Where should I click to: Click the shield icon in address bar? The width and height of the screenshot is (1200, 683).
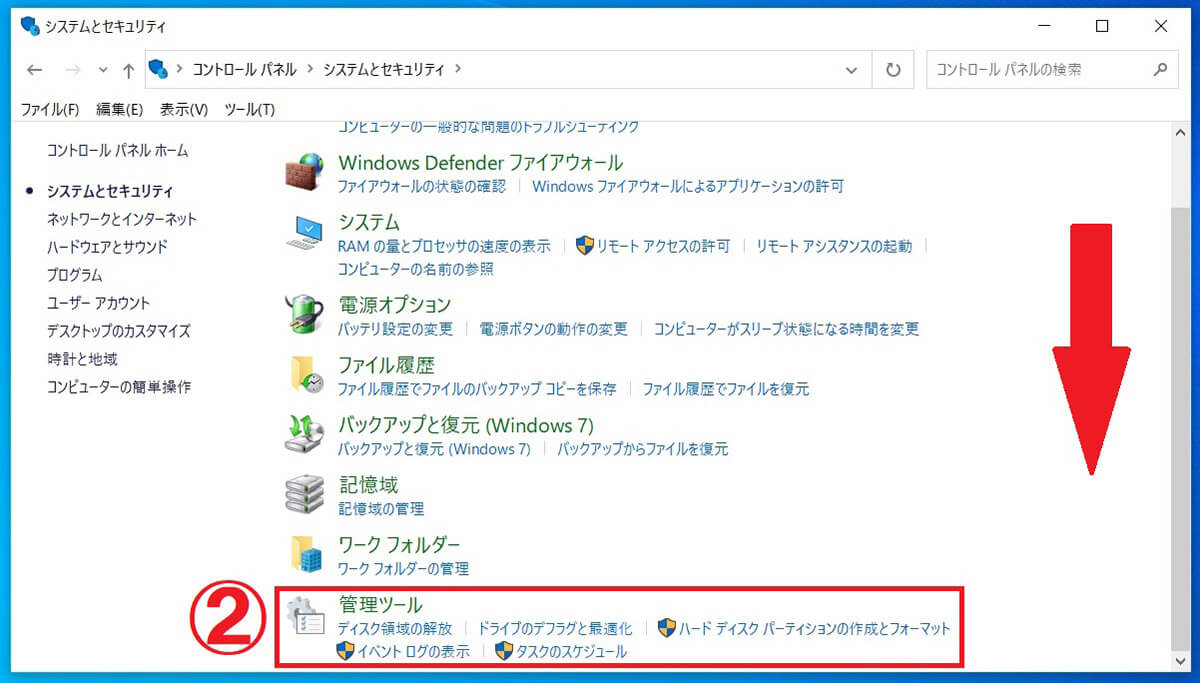[157, 69]
